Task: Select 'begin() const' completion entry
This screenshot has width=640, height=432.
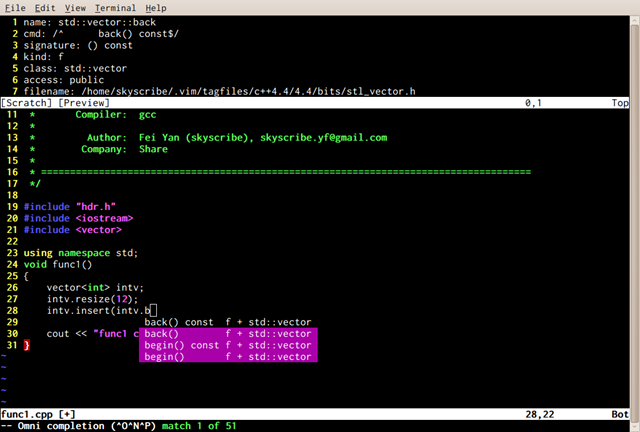Action: point(228,345)
